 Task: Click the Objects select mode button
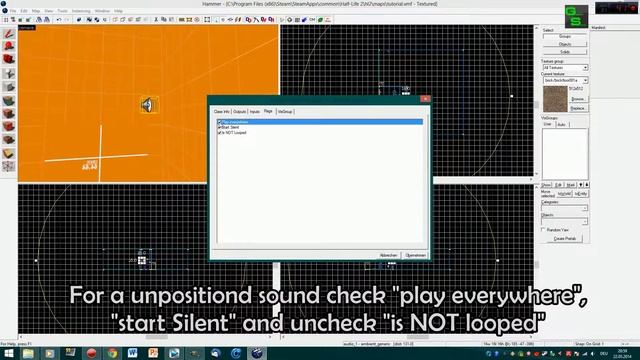pyautogui.click(x=565, y=44)
